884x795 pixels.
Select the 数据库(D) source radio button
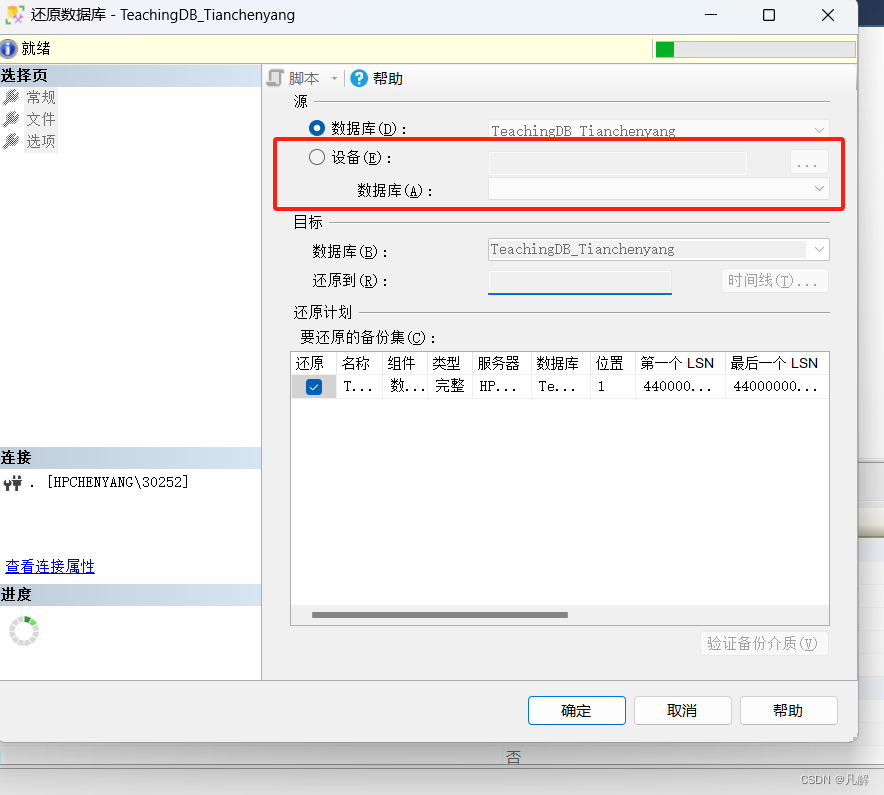[x=317, y=128]
